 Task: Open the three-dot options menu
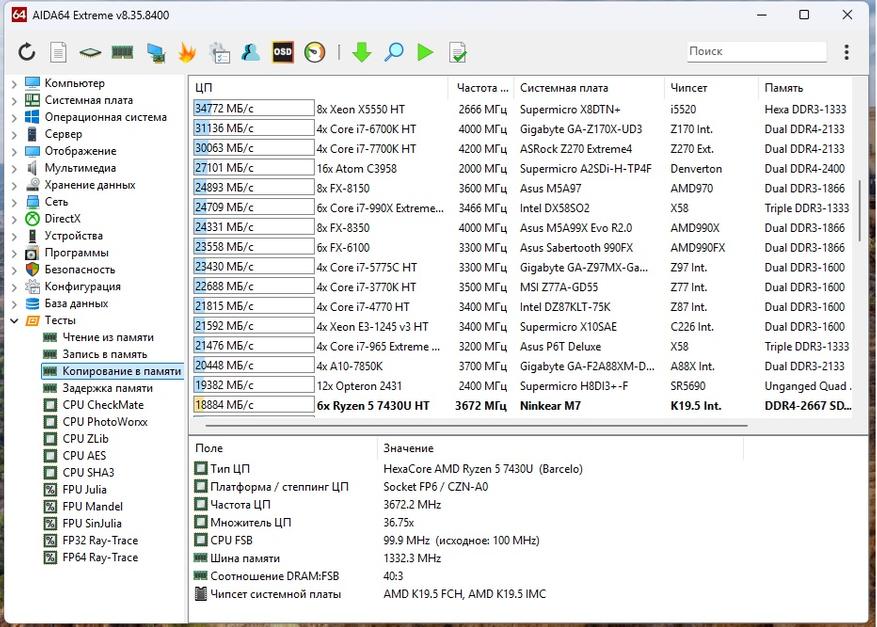pos(846,52)
